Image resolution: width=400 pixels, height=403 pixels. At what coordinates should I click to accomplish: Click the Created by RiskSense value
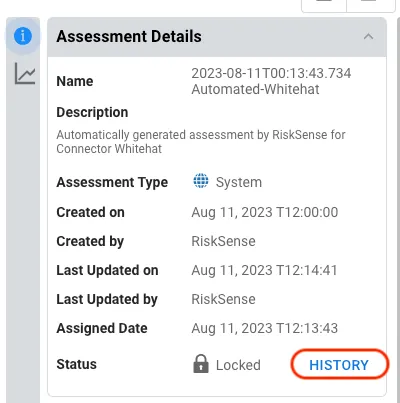pos(223,241)
